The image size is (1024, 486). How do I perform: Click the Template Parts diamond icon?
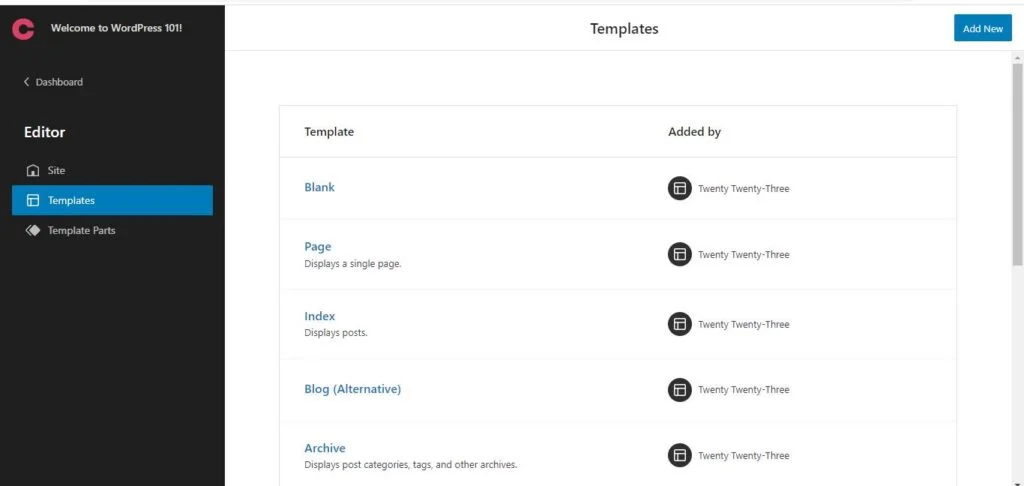click(x=32, y=230)
